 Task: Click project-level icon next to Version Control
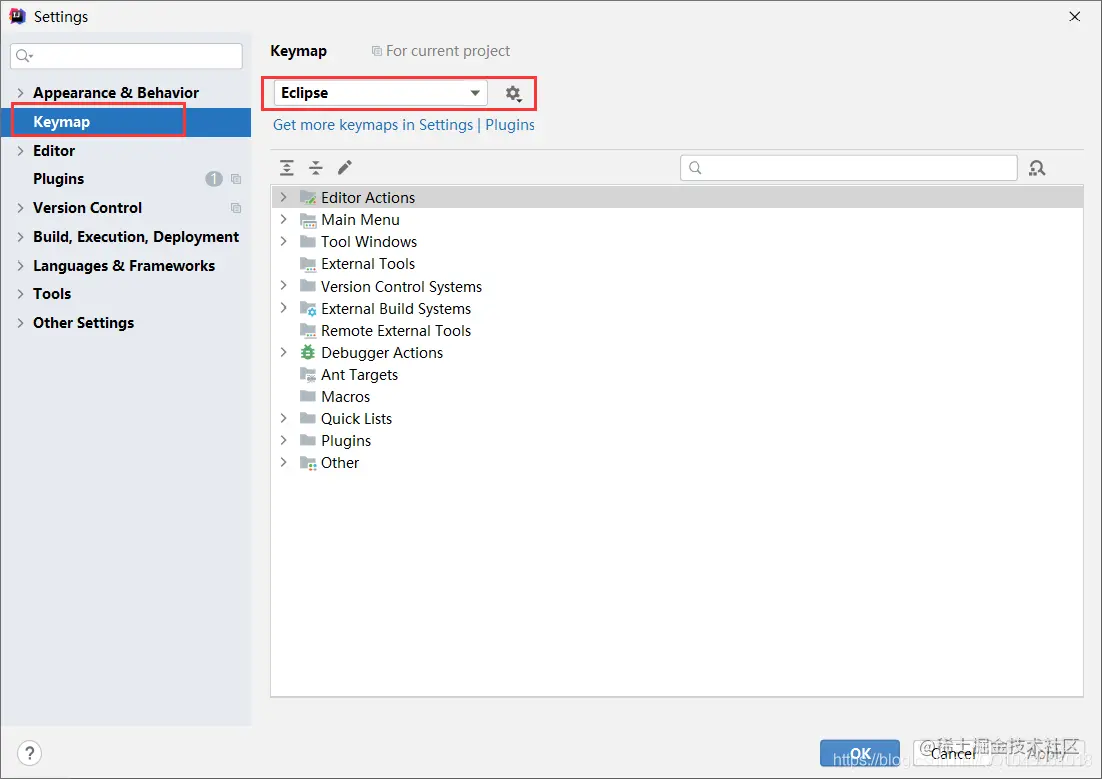(x=236, y=208)
